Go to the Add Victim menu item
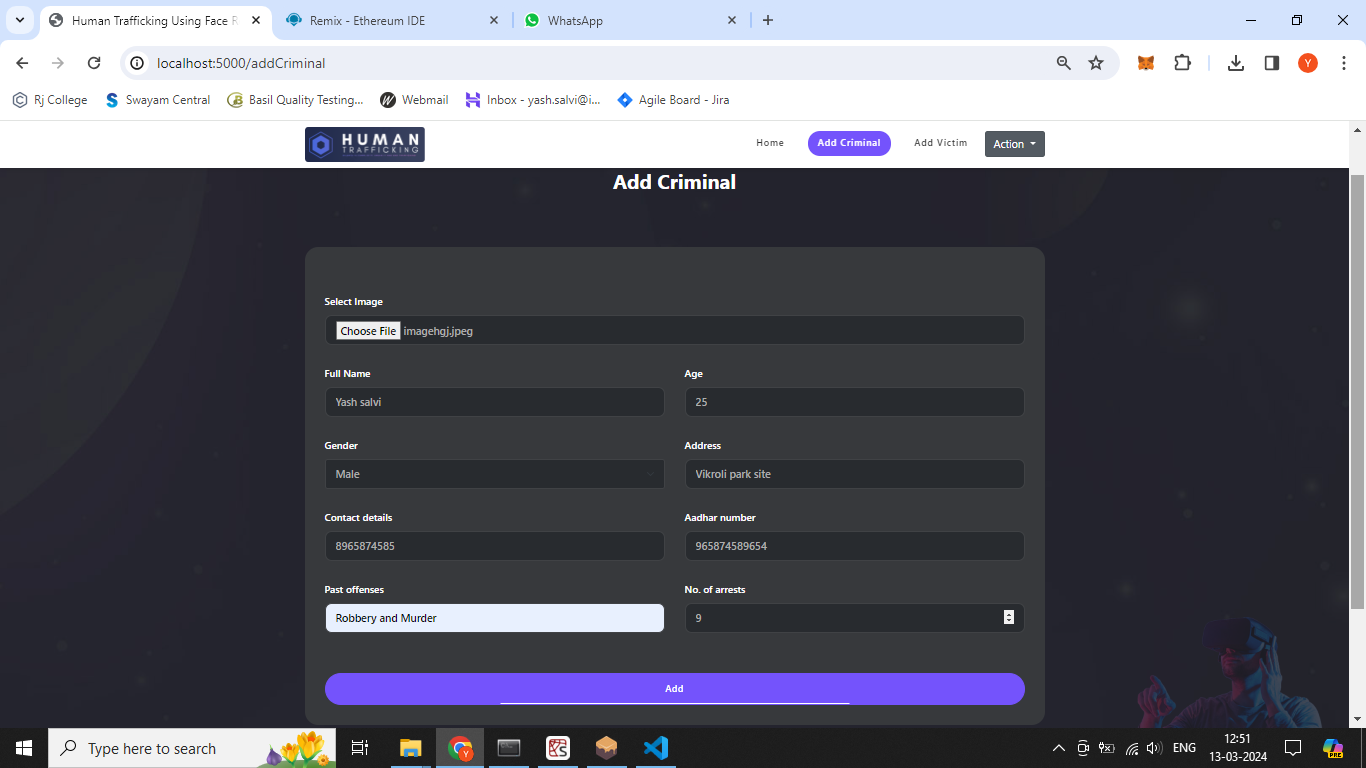The height and width of the screenshot is (768, 1366). (x=940, y=143)
